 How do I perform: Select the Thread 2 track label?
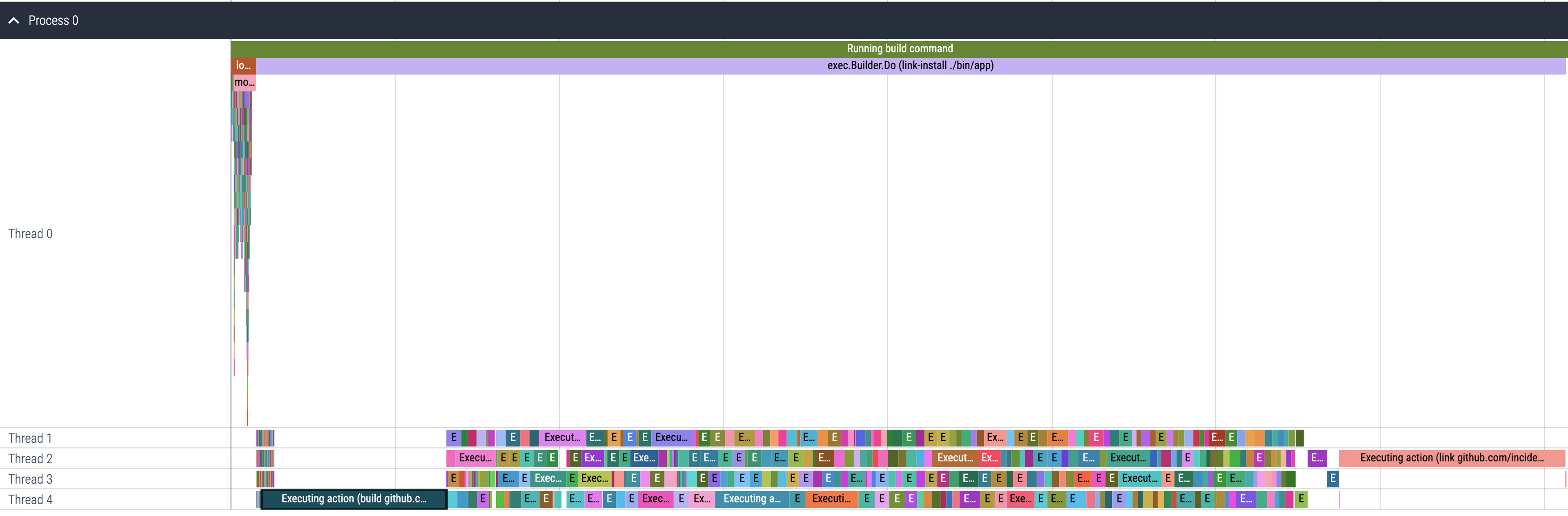coord(31,459)
